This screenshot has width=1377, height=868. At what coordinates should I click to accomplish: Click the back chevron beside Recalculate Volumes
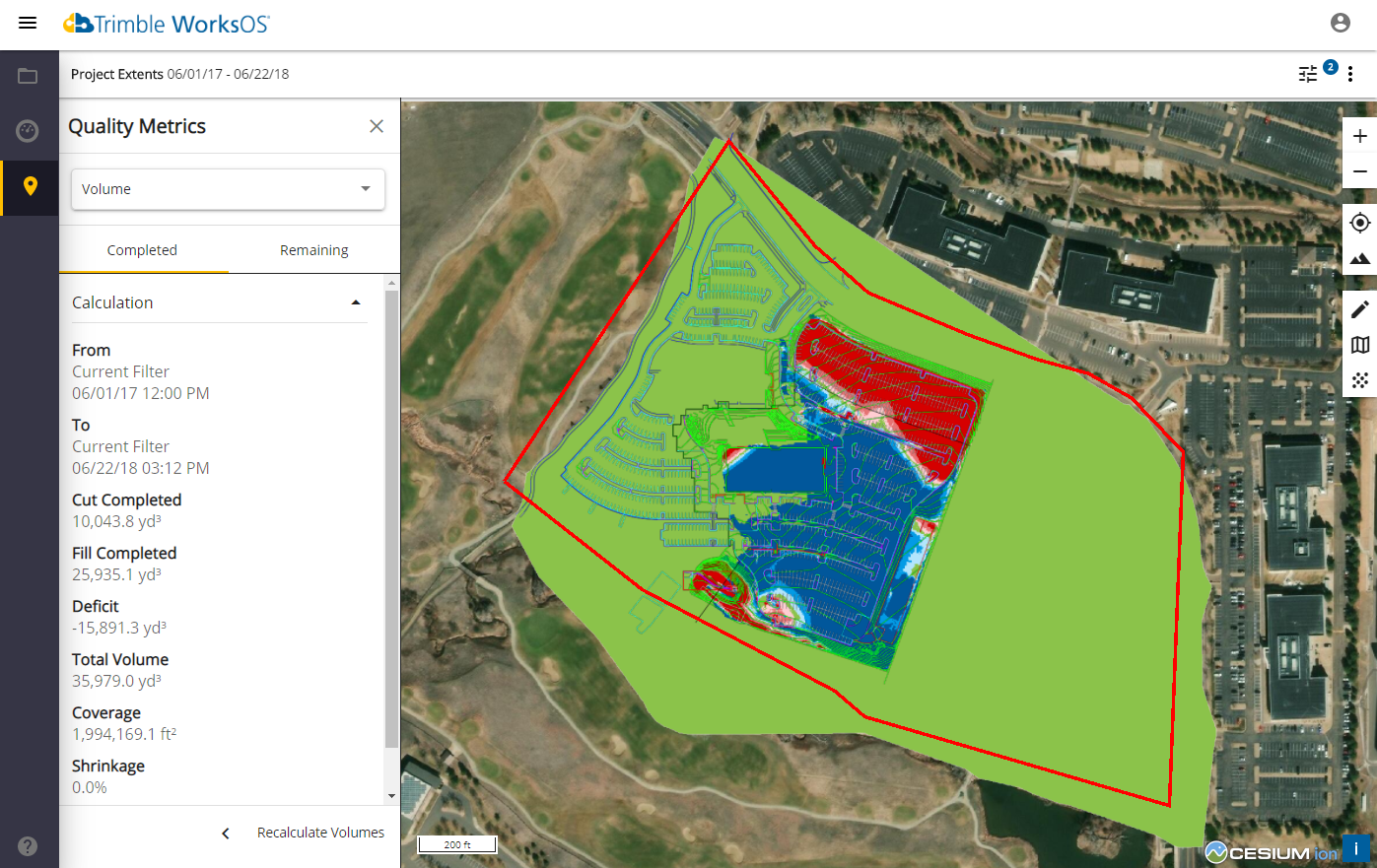[226, 834]
